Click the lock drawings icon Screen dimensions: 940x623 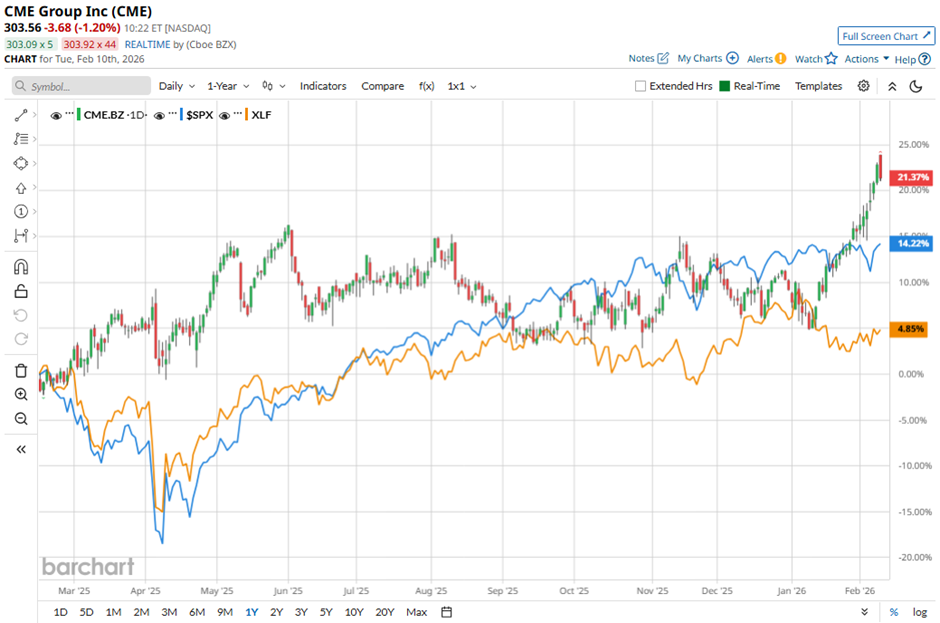(21, 292)
